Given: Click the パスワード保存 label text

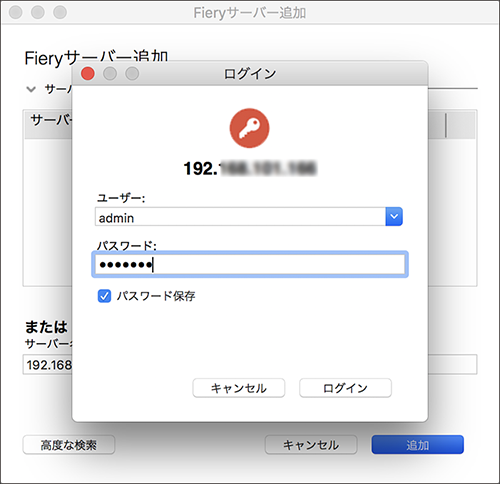Looking at the screenshot, I should tap(156, 296).
